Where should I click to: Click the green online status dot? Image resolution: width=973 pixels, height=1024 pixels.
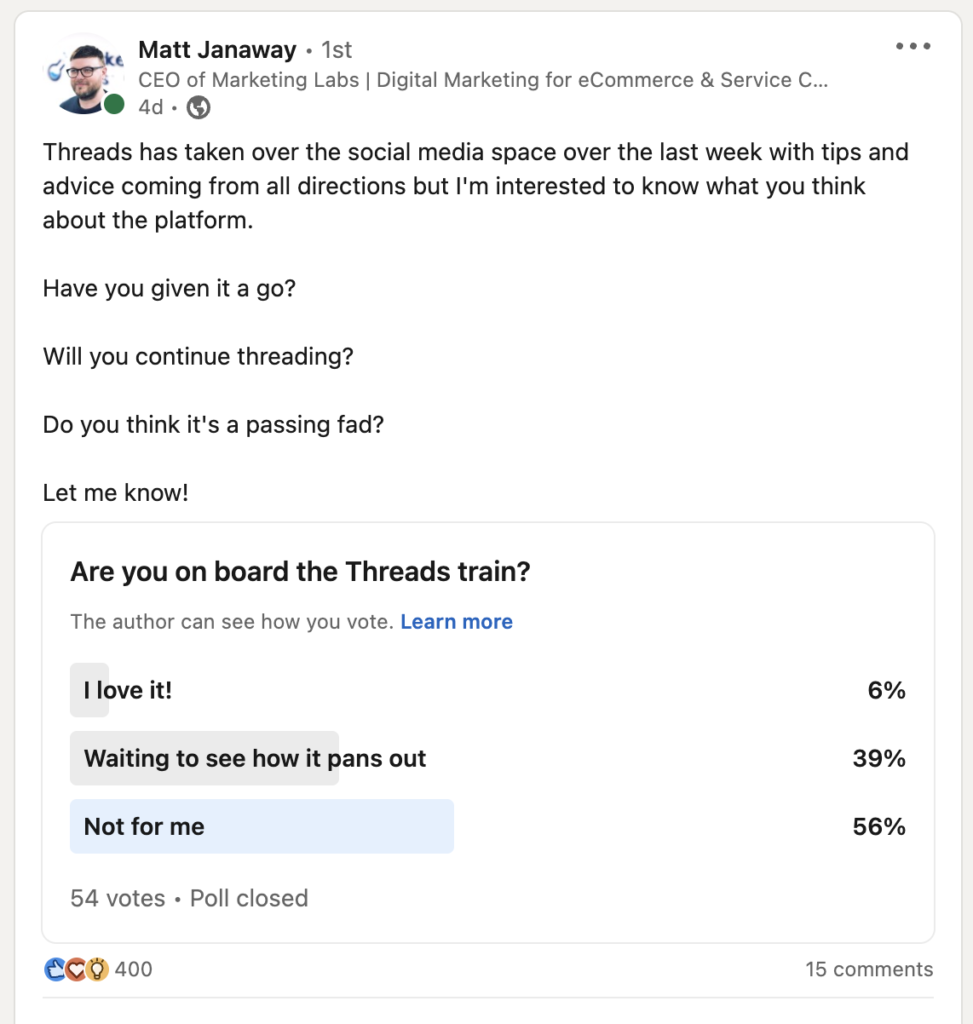point(114,104)
